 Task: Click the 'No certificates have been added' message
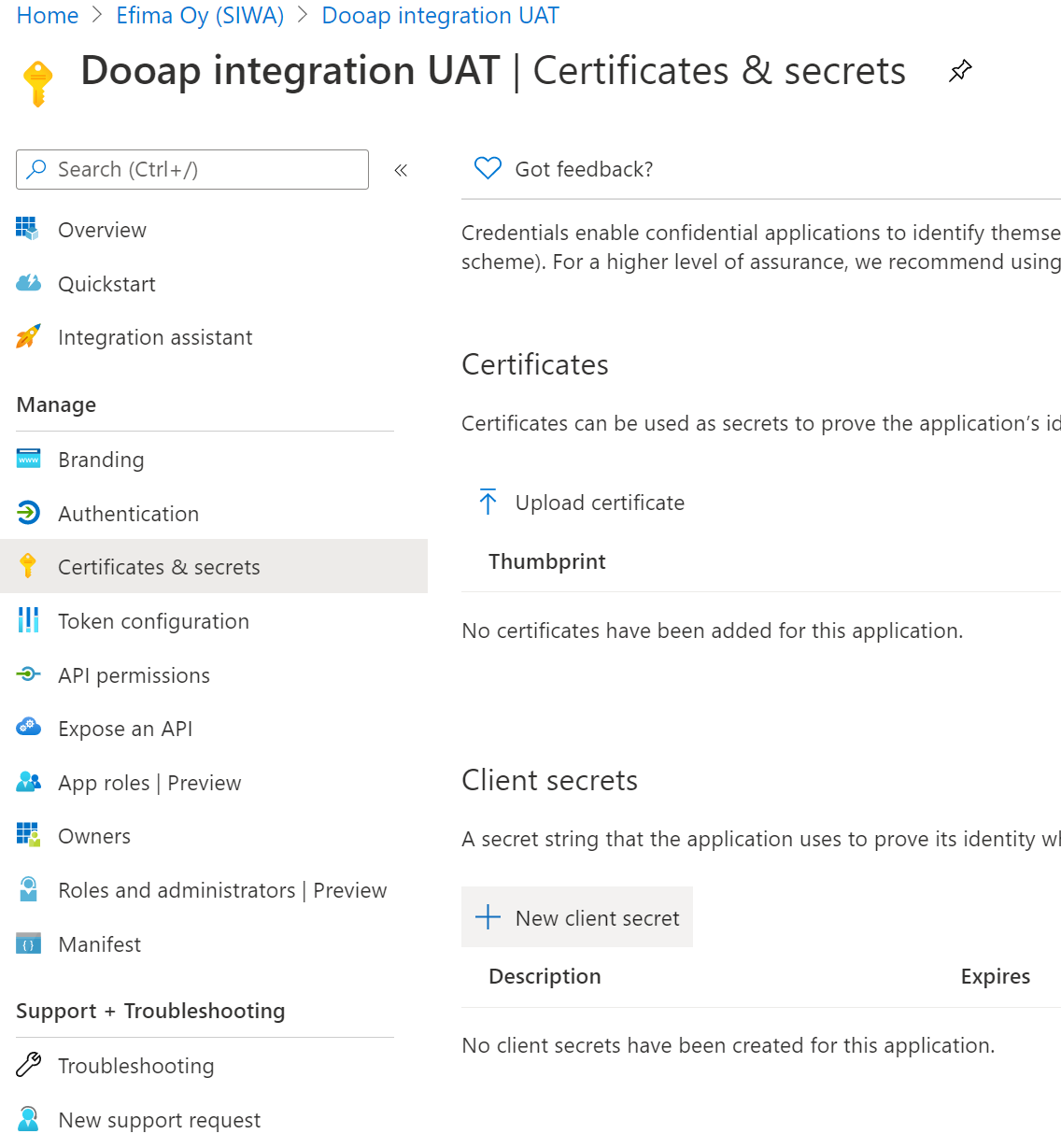(x=713, y=631)
